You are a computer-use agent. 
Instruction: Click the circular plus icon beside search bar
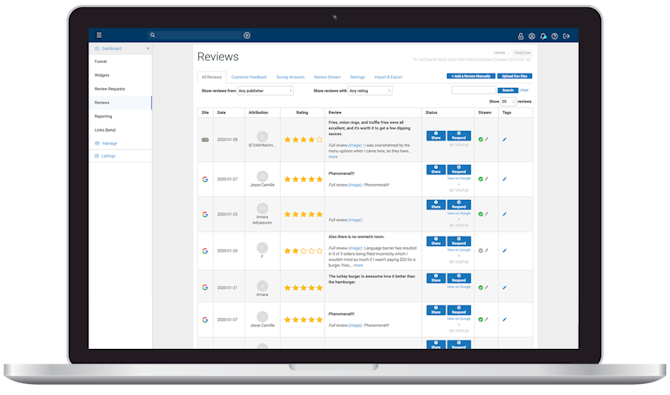pyautogui.click(x=247, y=35)
